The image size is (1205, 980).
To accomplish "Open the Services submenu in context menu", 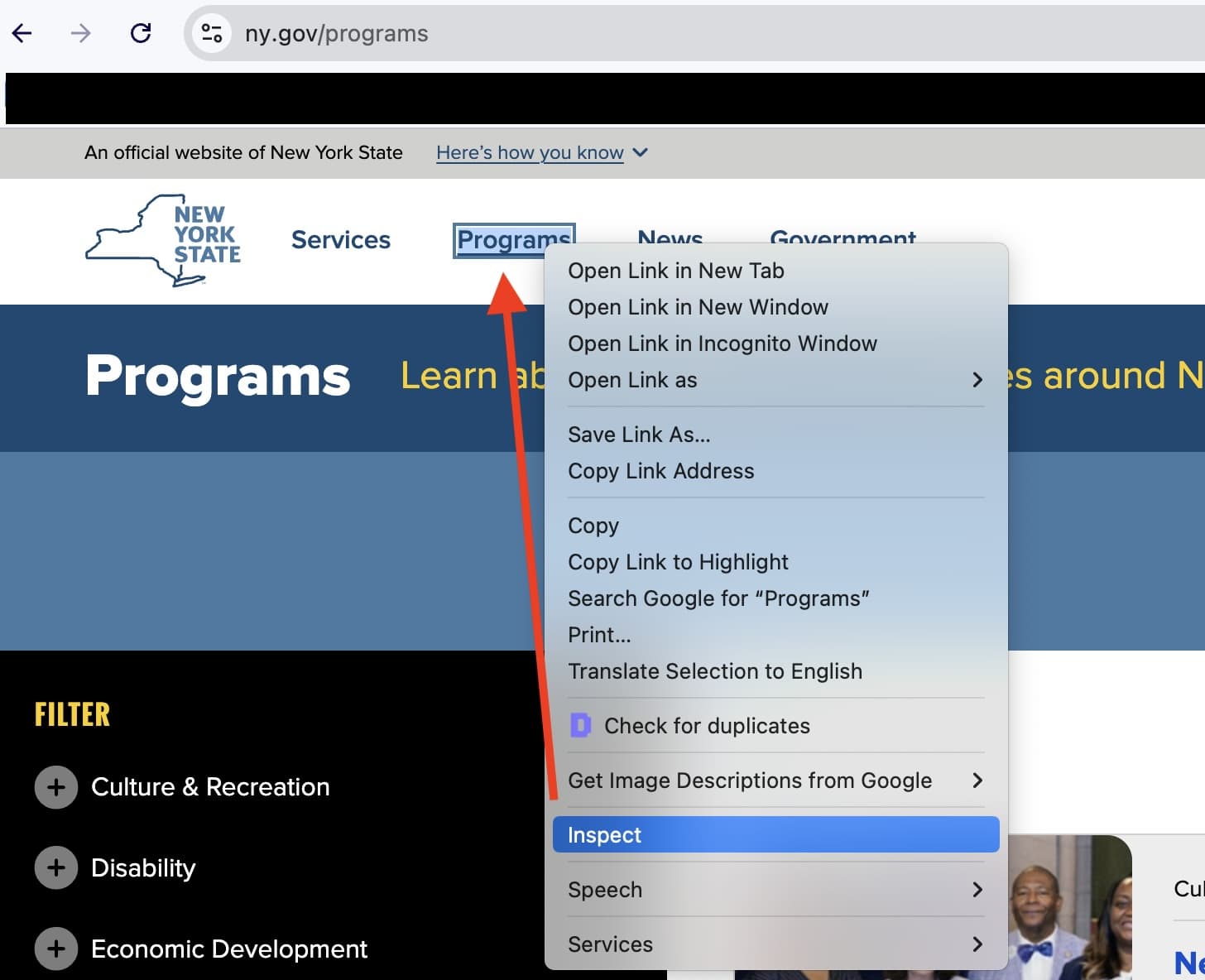I will 775,944.
